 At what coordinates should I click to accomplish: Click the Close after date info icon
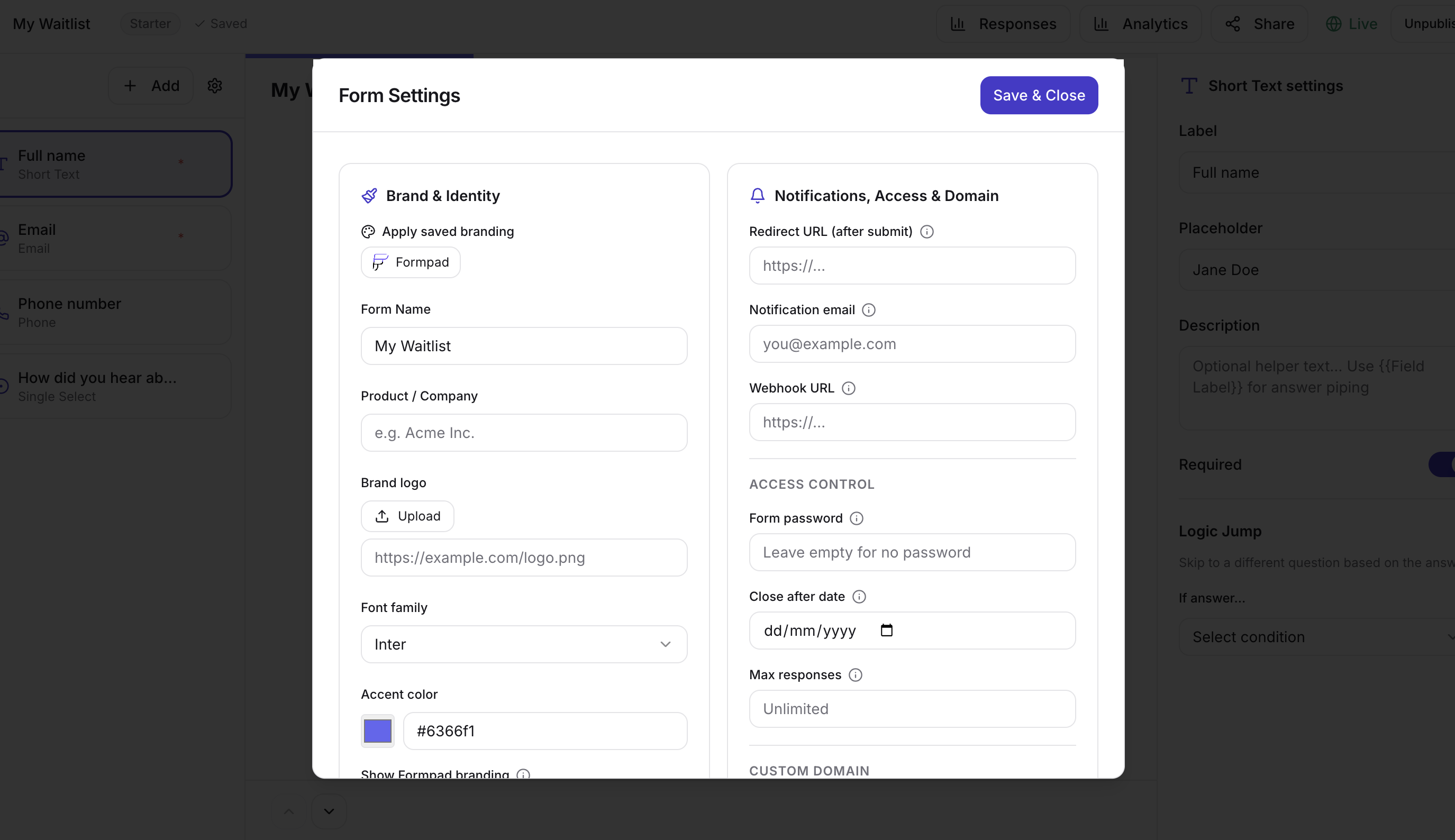[859, 597]
